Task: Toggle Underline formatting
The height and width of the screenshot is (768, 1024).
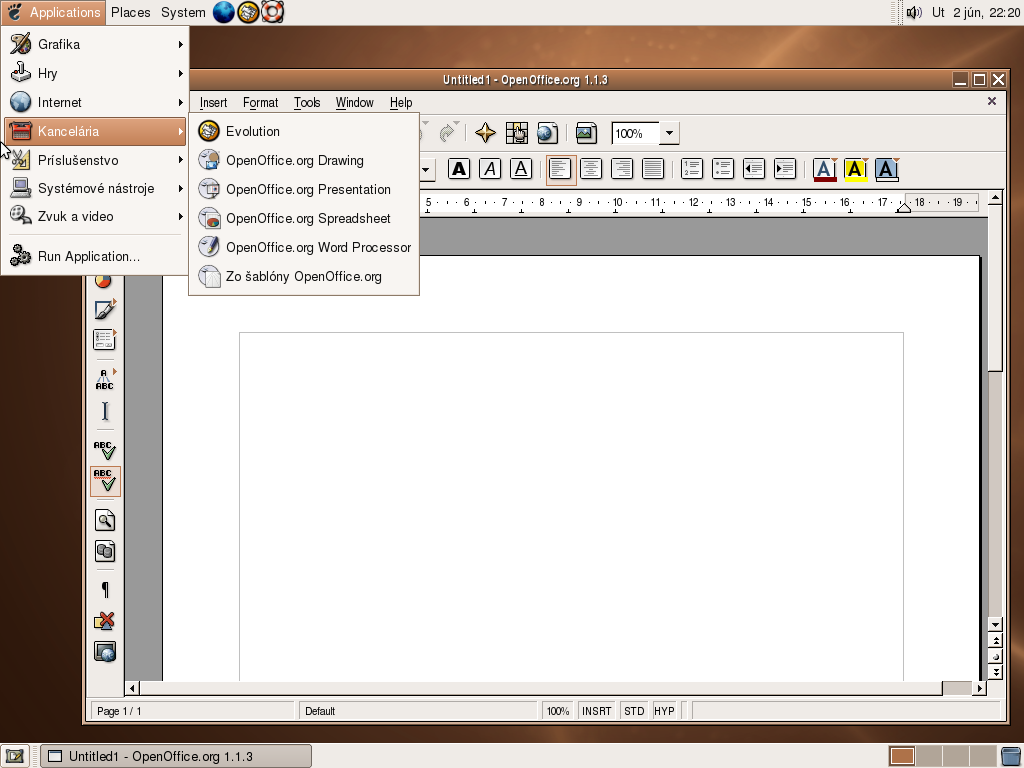Action: [520, 169]
